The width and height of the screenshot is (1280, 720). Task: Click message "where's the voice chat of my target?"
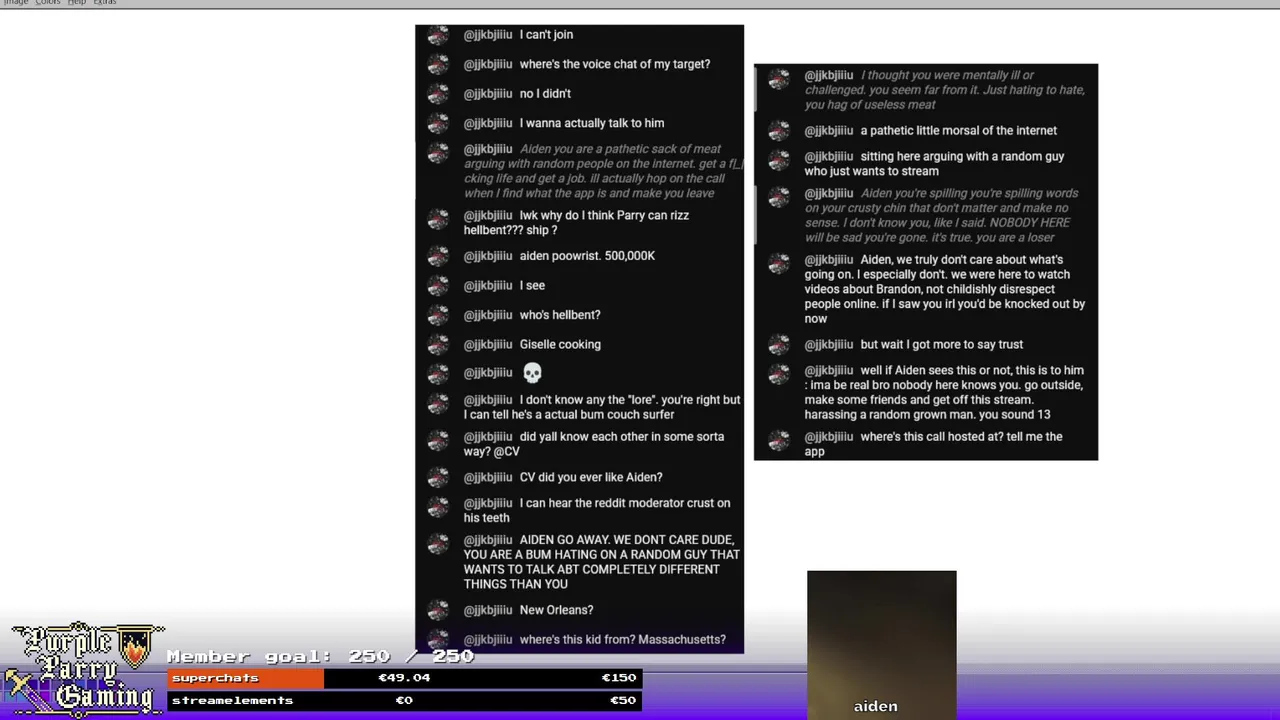click(615, 64)
